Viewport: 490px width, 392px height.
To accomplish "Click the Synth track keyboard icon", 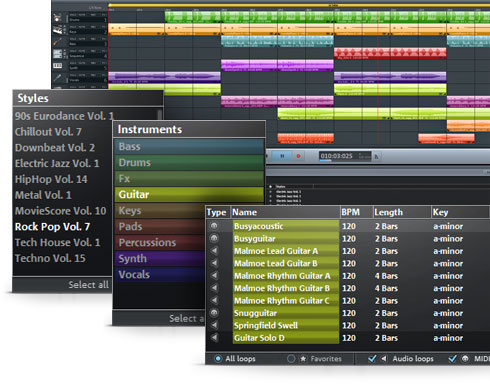I will (x=58, y=66).
